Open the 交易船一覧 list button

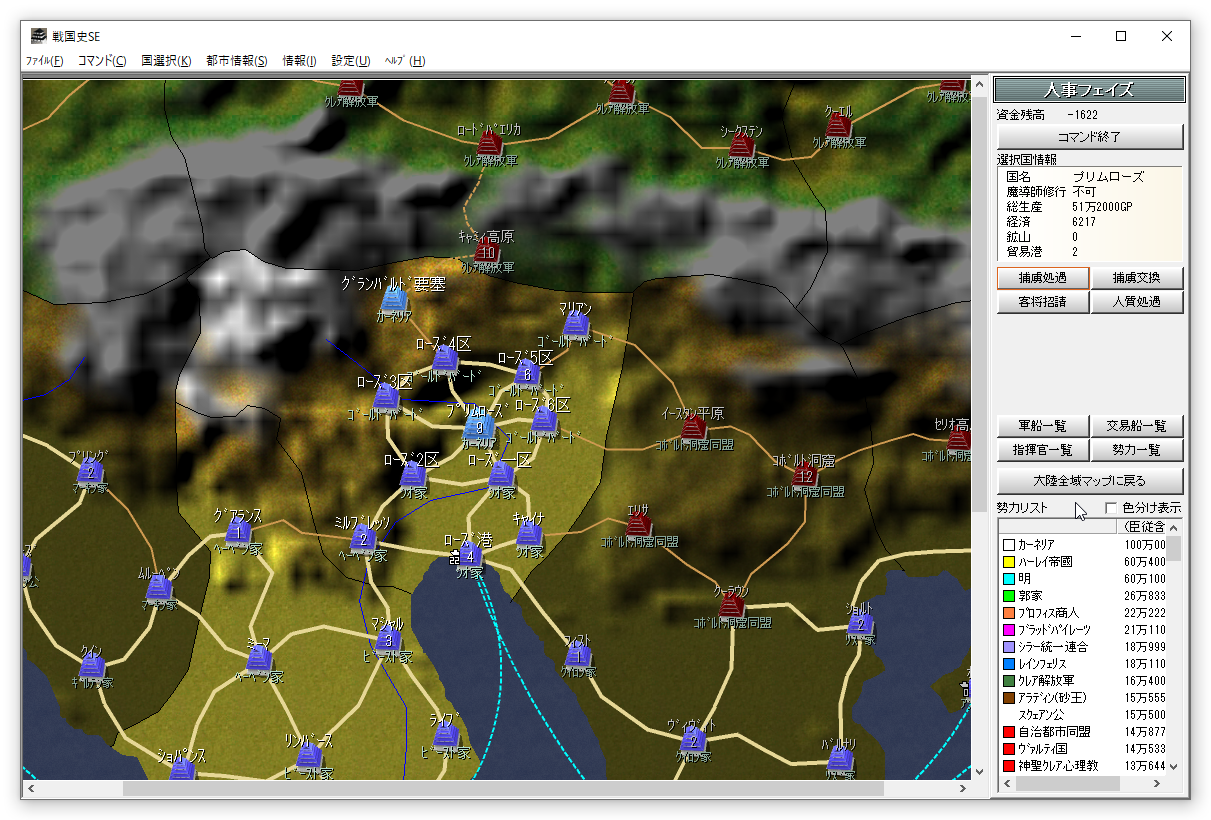(1137, 426)
